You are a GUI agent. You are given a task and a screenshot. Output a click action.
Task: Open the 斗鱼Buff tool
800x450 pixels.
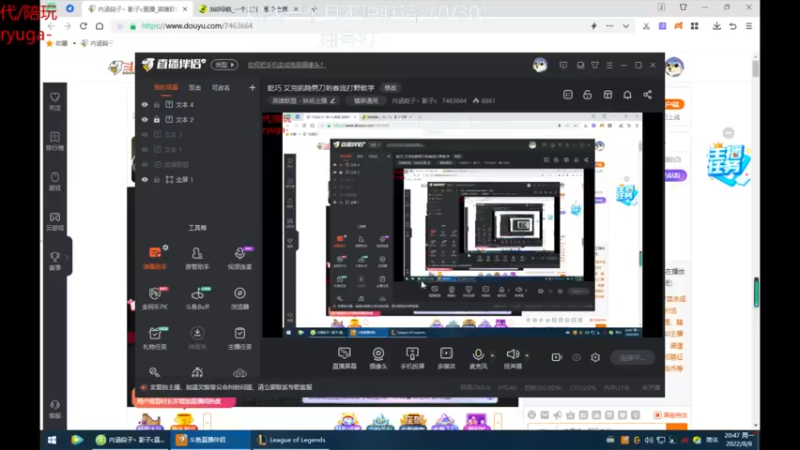coord(197,298)
